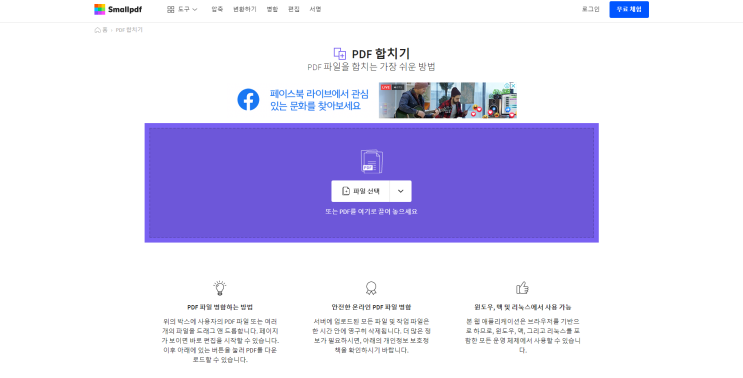
Task: Click the PDF 합치기 page title
Action: tap(381, 54)
